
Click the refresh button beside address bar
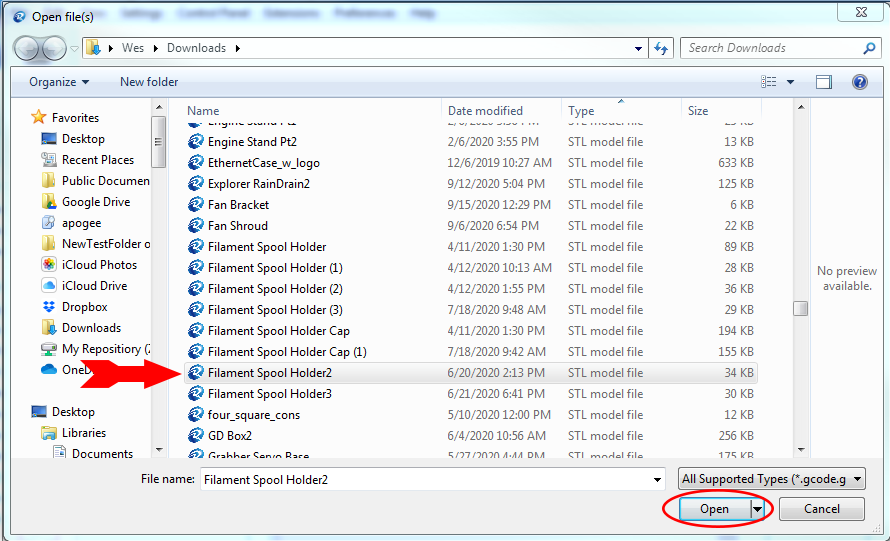pyautogui.click(x=661, y=48)
